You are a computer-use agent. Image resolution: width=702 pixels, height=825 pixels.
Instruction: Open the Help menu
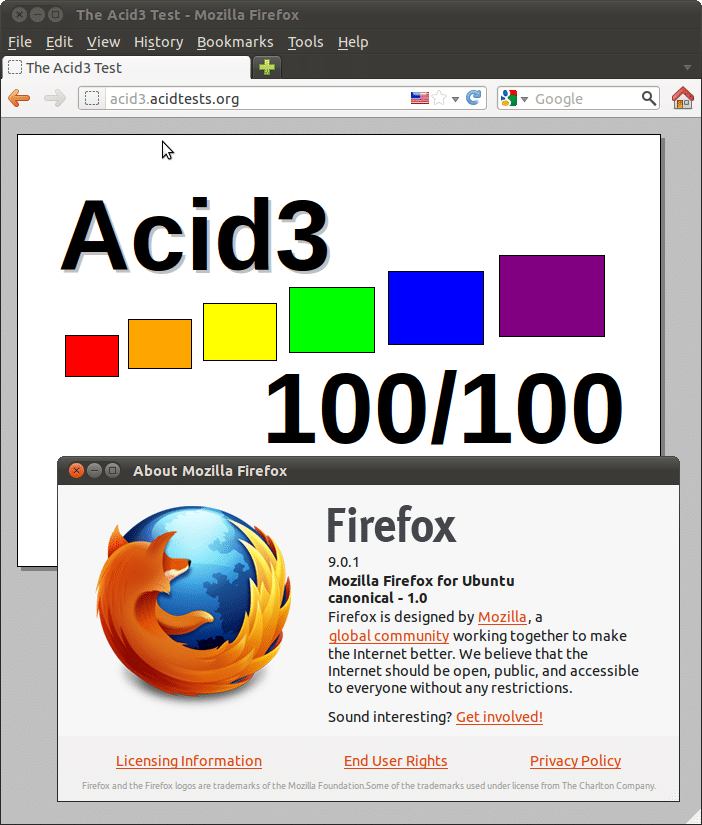pyautogui.click(x=353, y=42)
